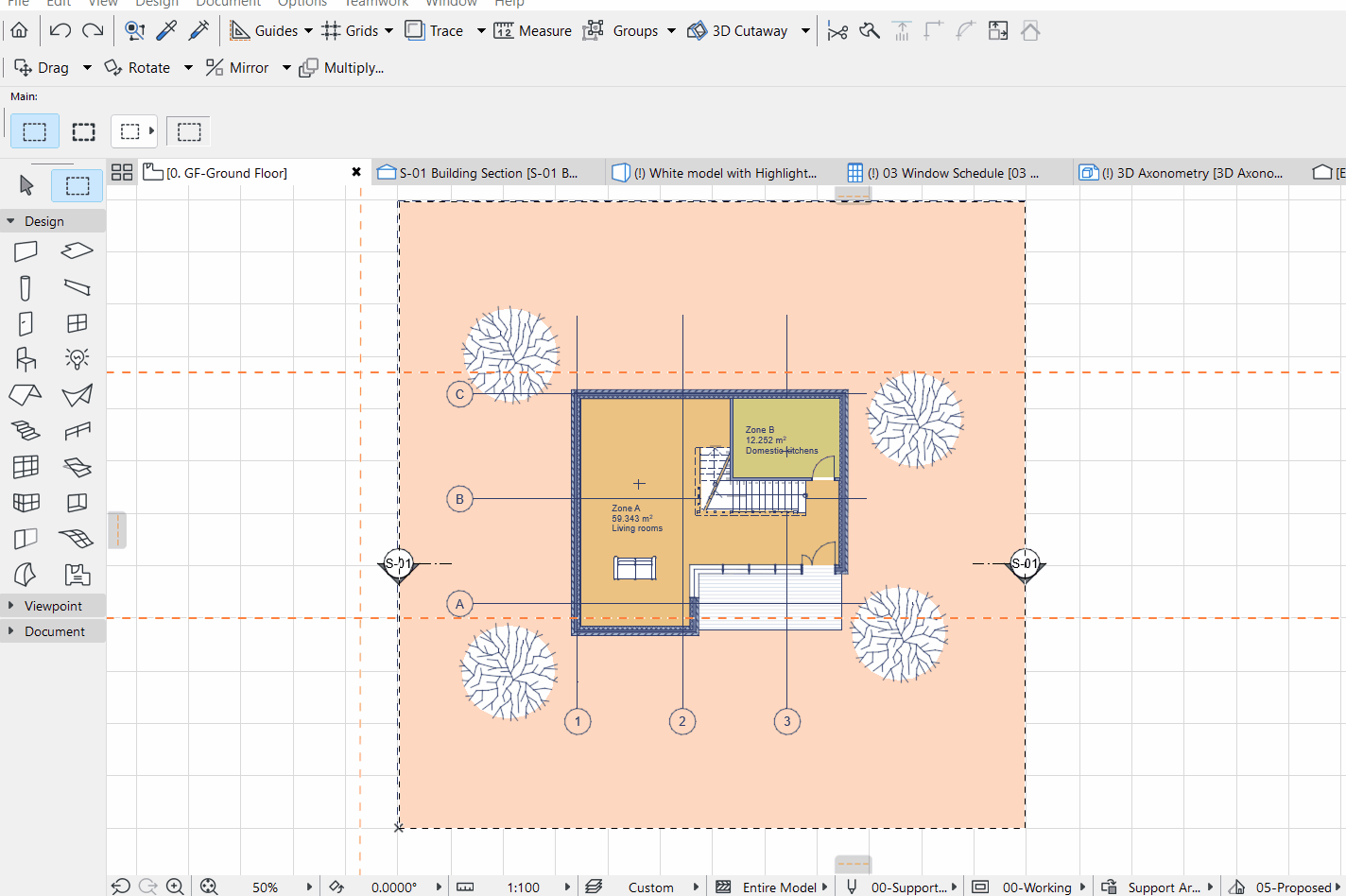Screen dimensions: 1346x896
Task: Click the Measure button
Action: coord(533,31)
